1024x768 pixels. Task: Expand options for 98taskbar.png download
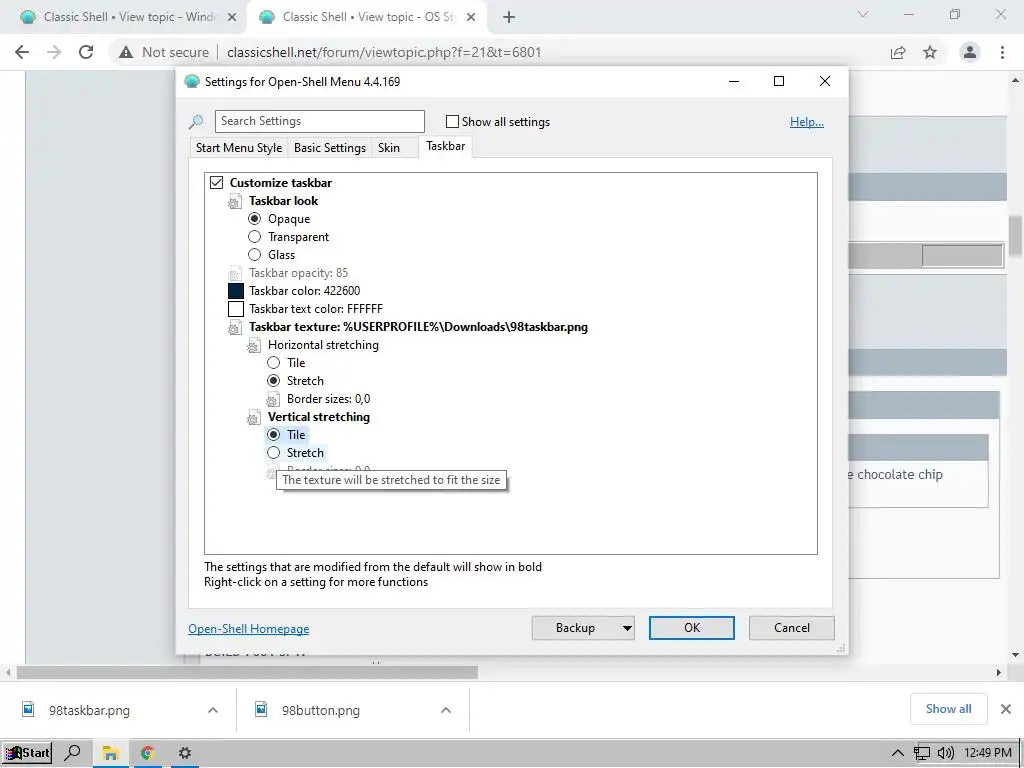213,710
